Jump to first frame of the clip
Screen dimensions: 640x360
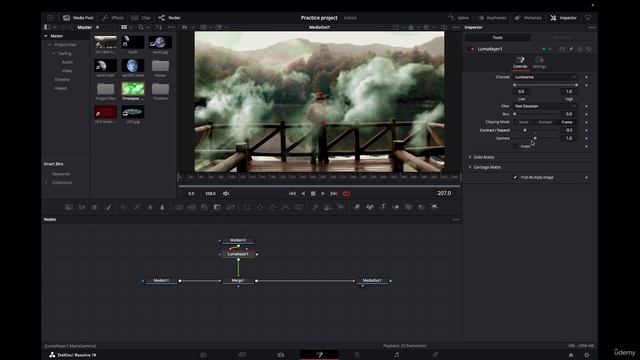[x=292, y=193]
